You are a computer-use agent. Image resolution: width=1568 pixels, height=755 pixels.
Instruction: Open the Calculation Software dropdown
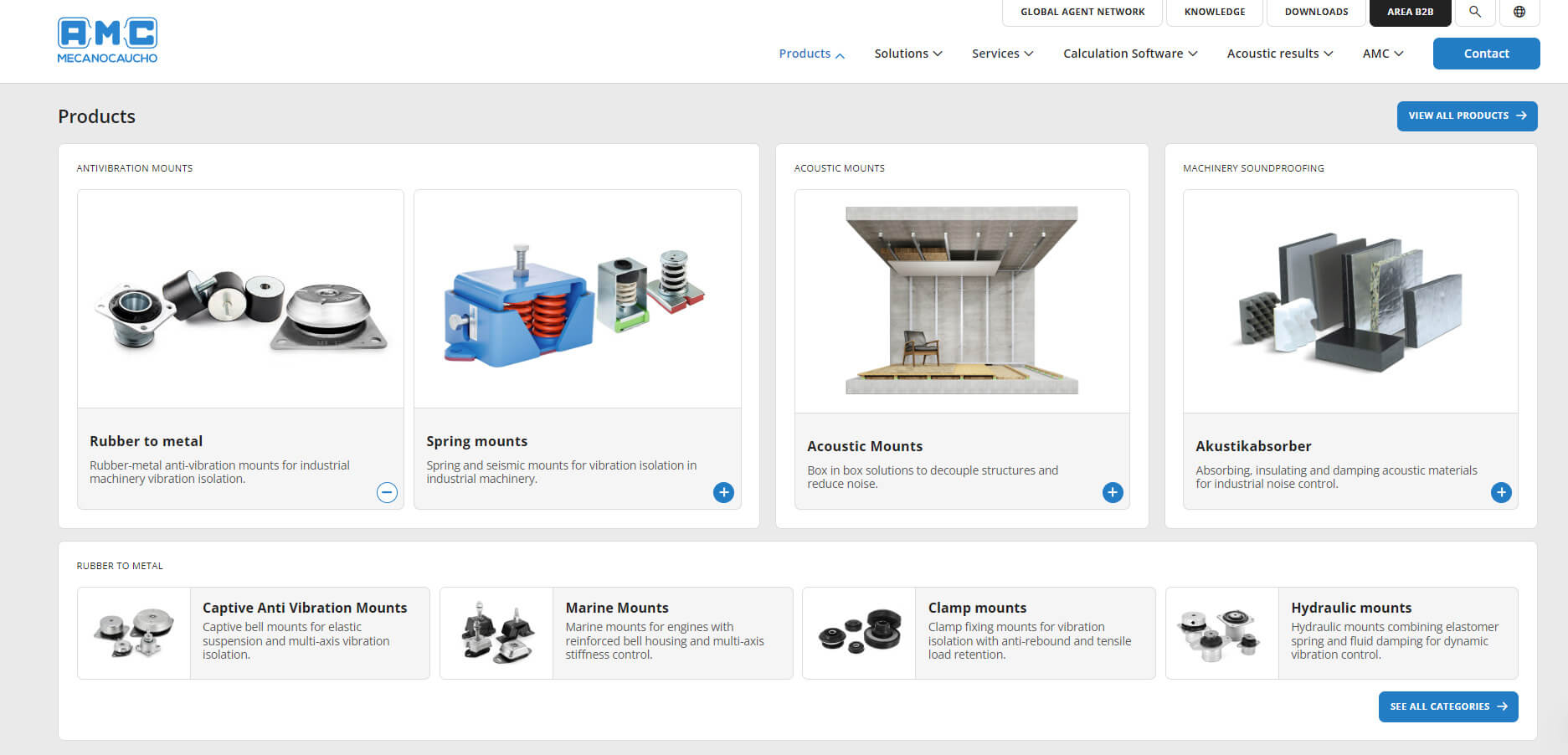click(x=1130, y=54)
